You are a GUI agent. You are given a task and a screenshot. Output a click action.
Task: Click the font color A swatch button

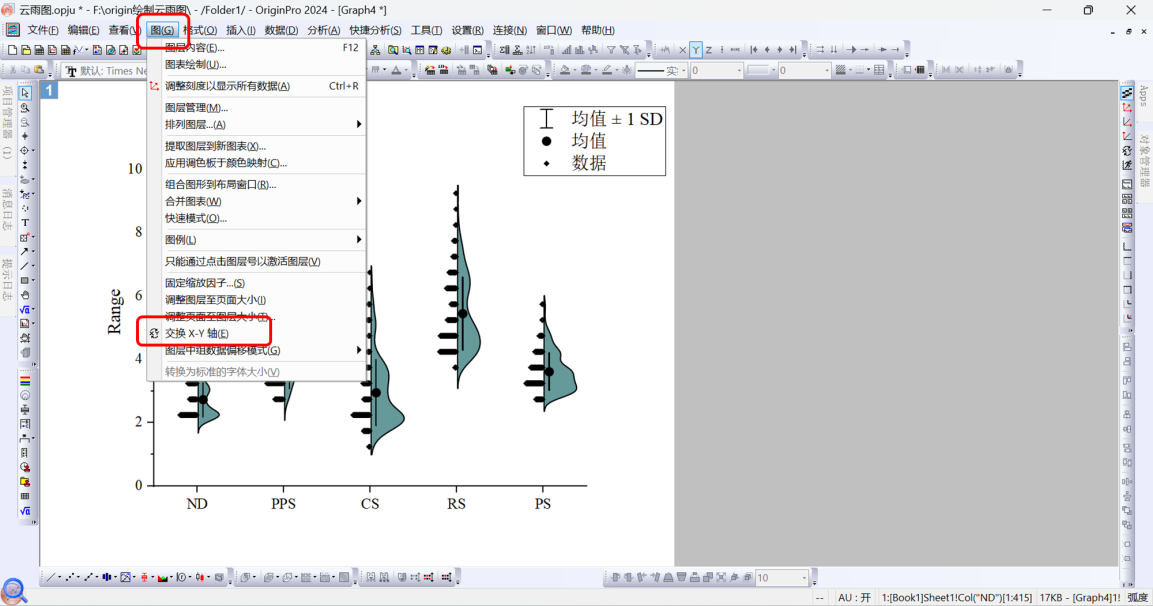tap(396, 70)
